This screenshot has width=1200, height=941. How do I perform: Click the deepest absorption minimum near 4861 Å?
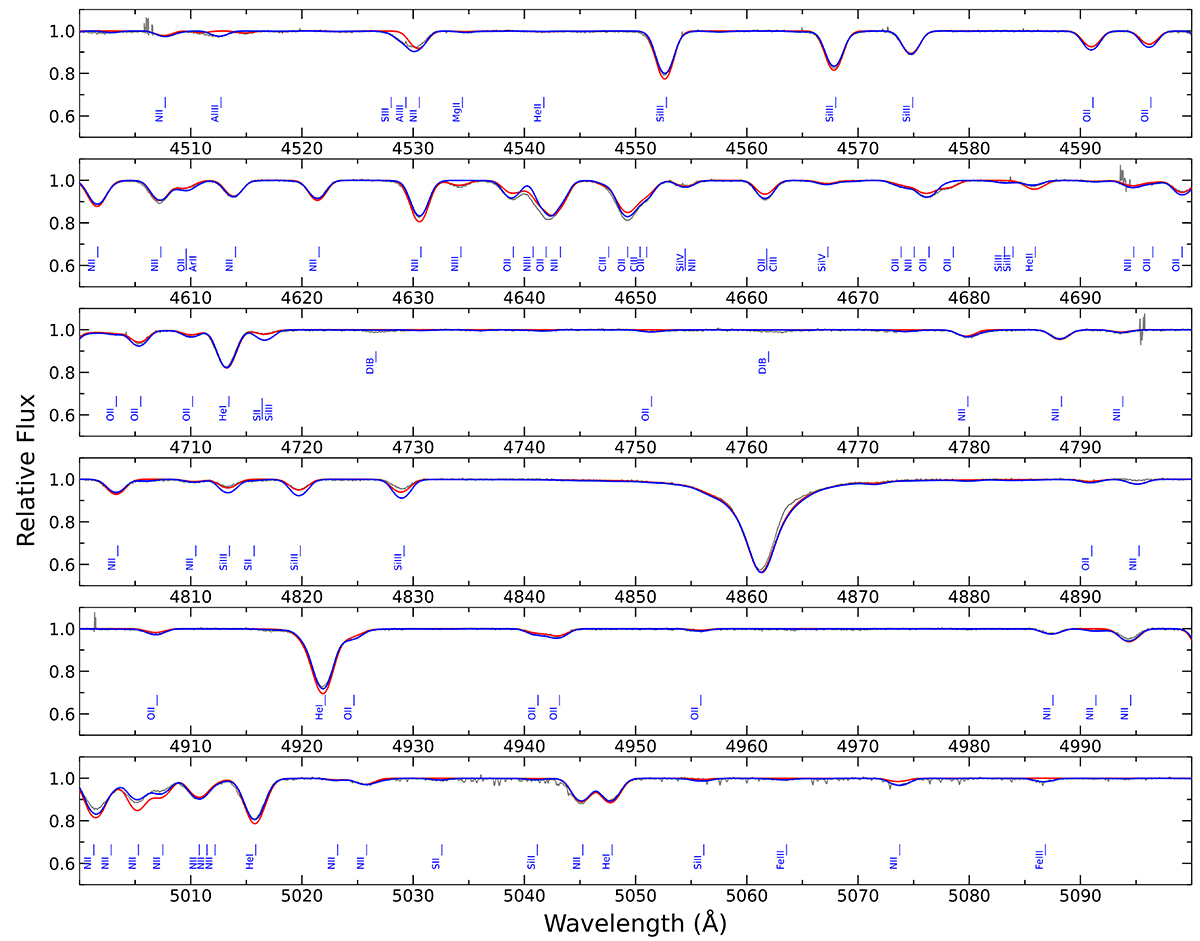[x=761, y=571]
